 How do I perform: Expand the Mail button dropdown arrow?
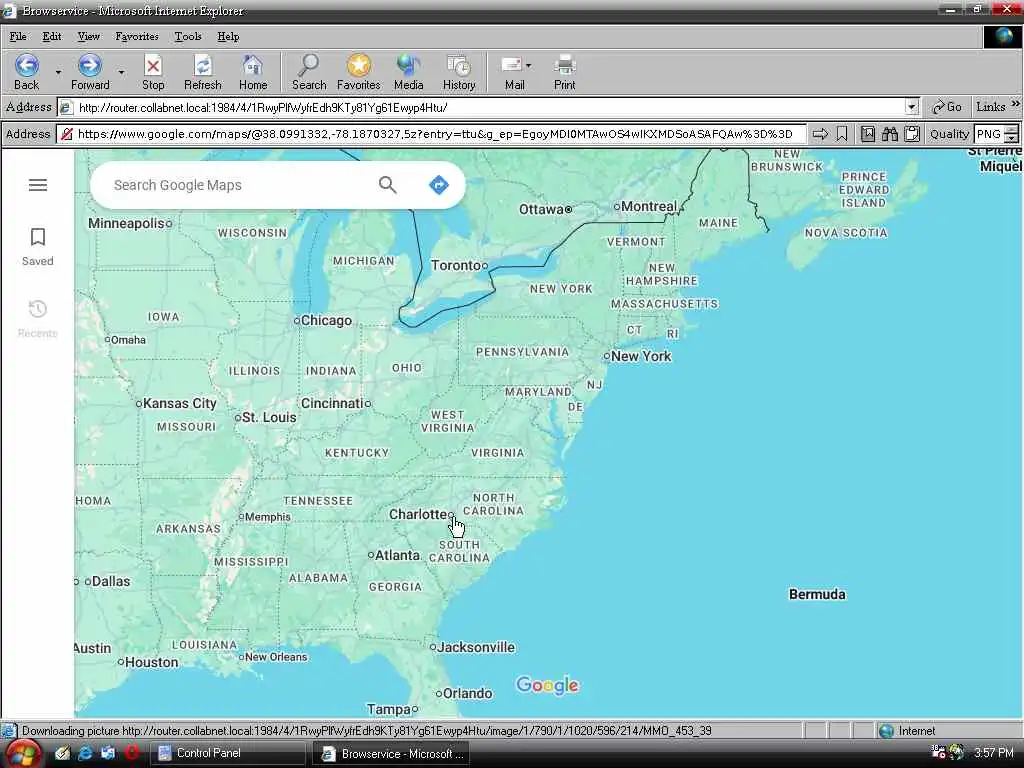pos(528,65)
